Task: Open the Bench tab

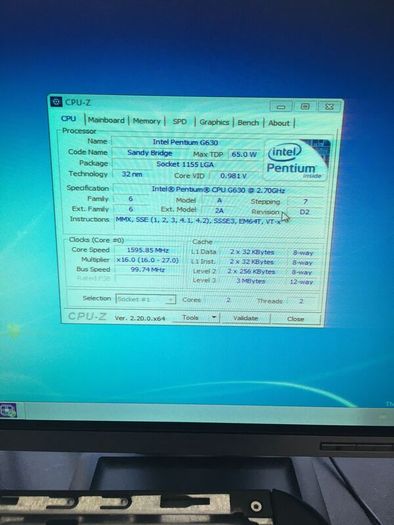Action: pos(248,123)
